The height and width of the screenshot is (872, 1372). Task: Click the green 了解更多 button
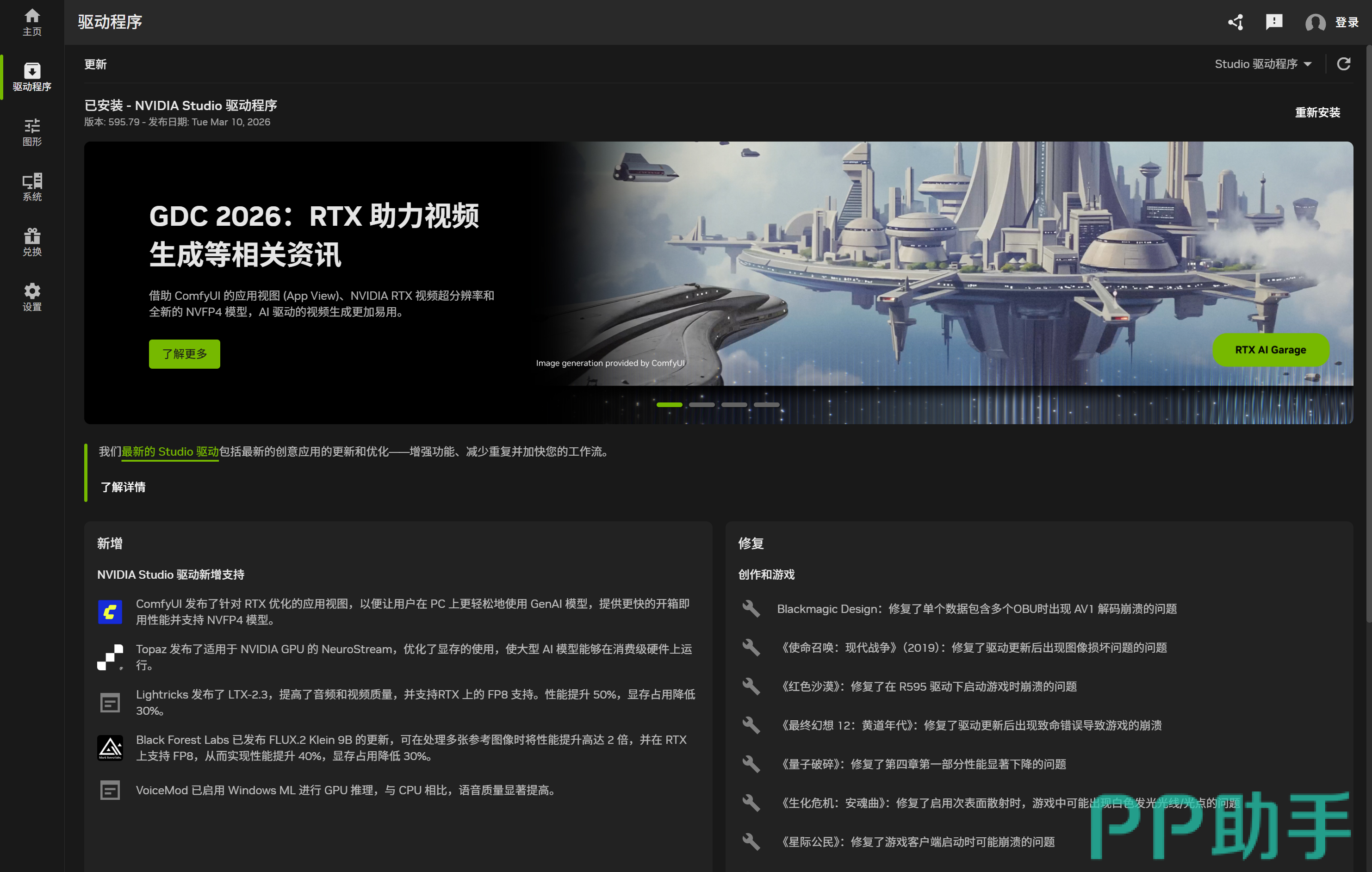pos(185,354)
